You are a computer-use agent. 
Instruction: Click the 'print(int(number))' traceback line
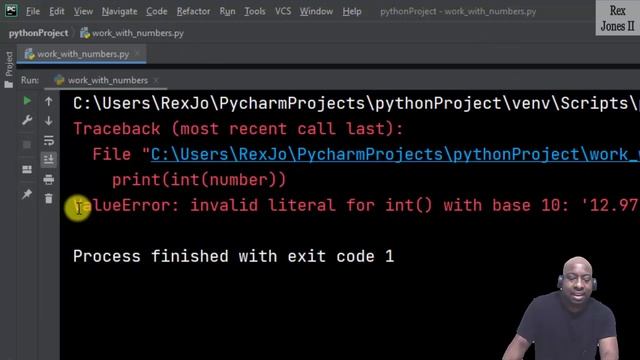tap(199, 180)
